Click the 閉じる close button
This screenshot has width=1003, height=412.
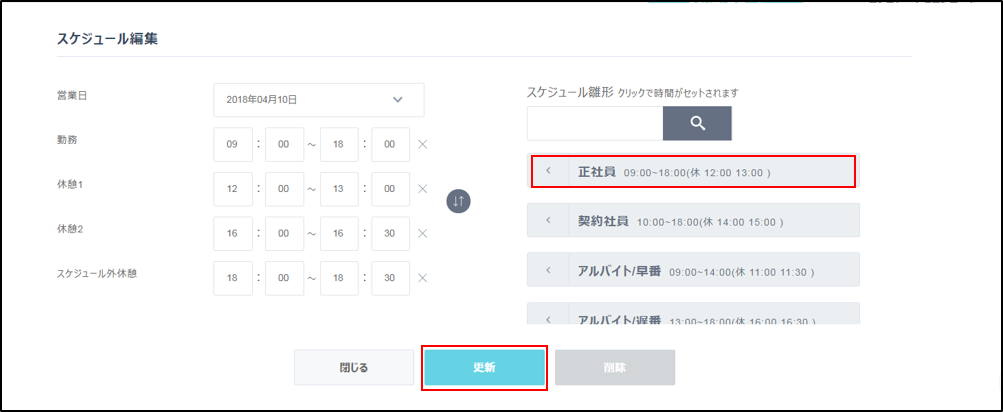(x=354, y=367)
